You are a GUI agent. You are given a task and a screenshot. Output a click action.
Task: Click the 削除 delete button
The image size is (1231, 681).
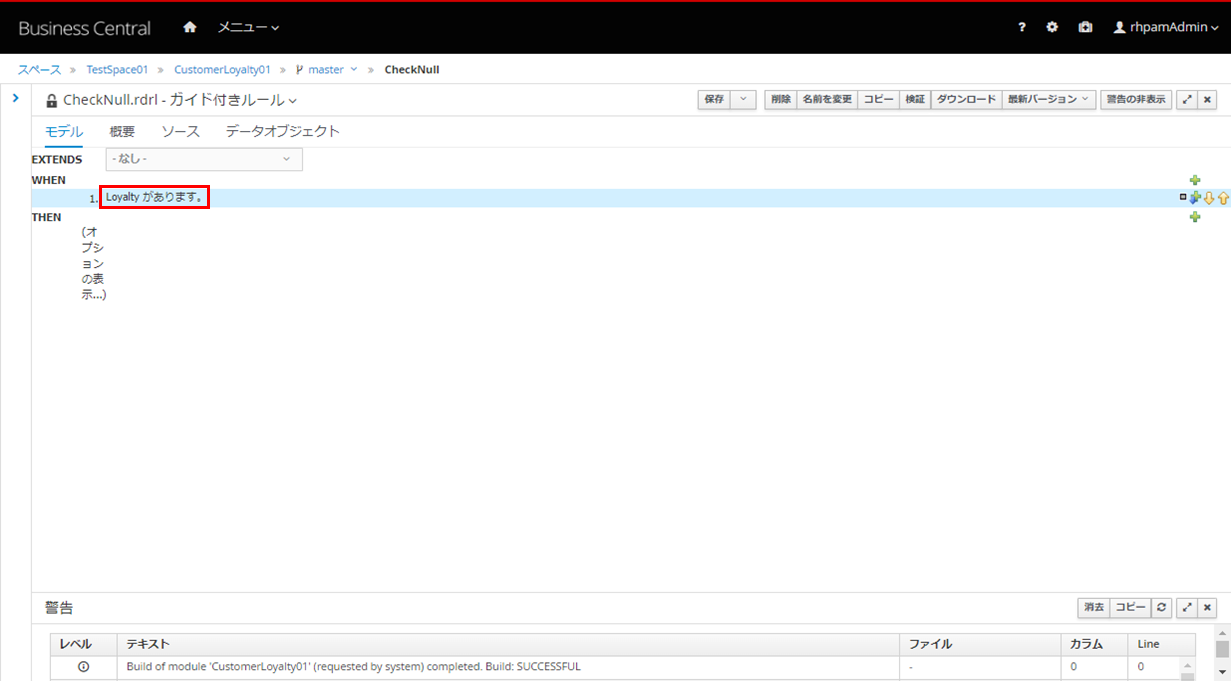point(780,100)
